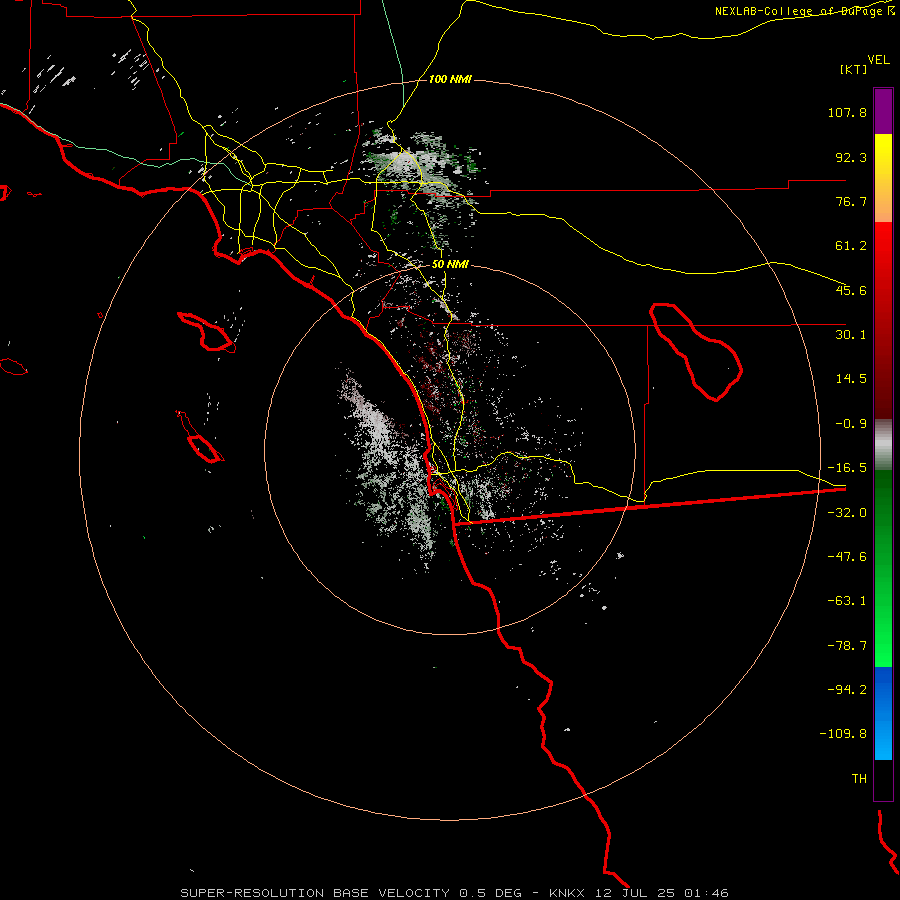Click the -47.6 velocity scale value
Screen dimensions: 900x900
(847, 557)
